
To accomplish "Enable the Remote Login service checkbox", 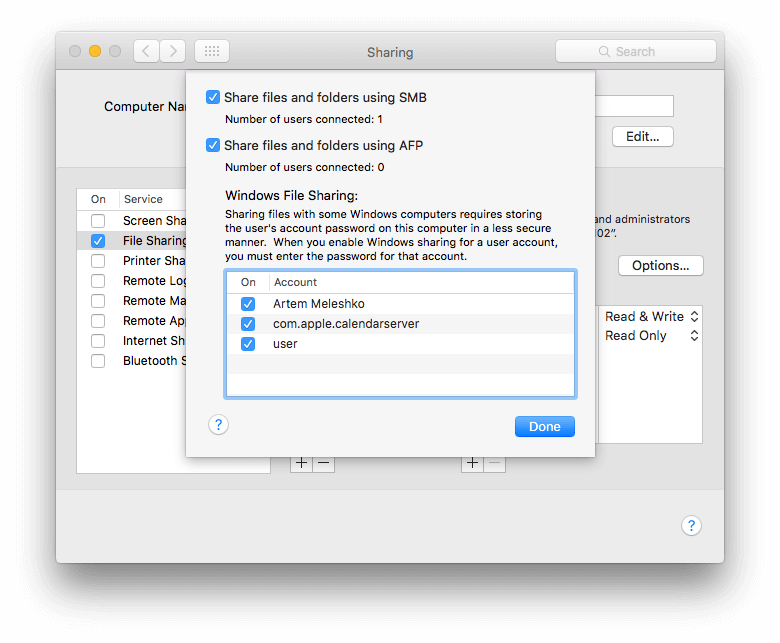I will coord(98,281).
